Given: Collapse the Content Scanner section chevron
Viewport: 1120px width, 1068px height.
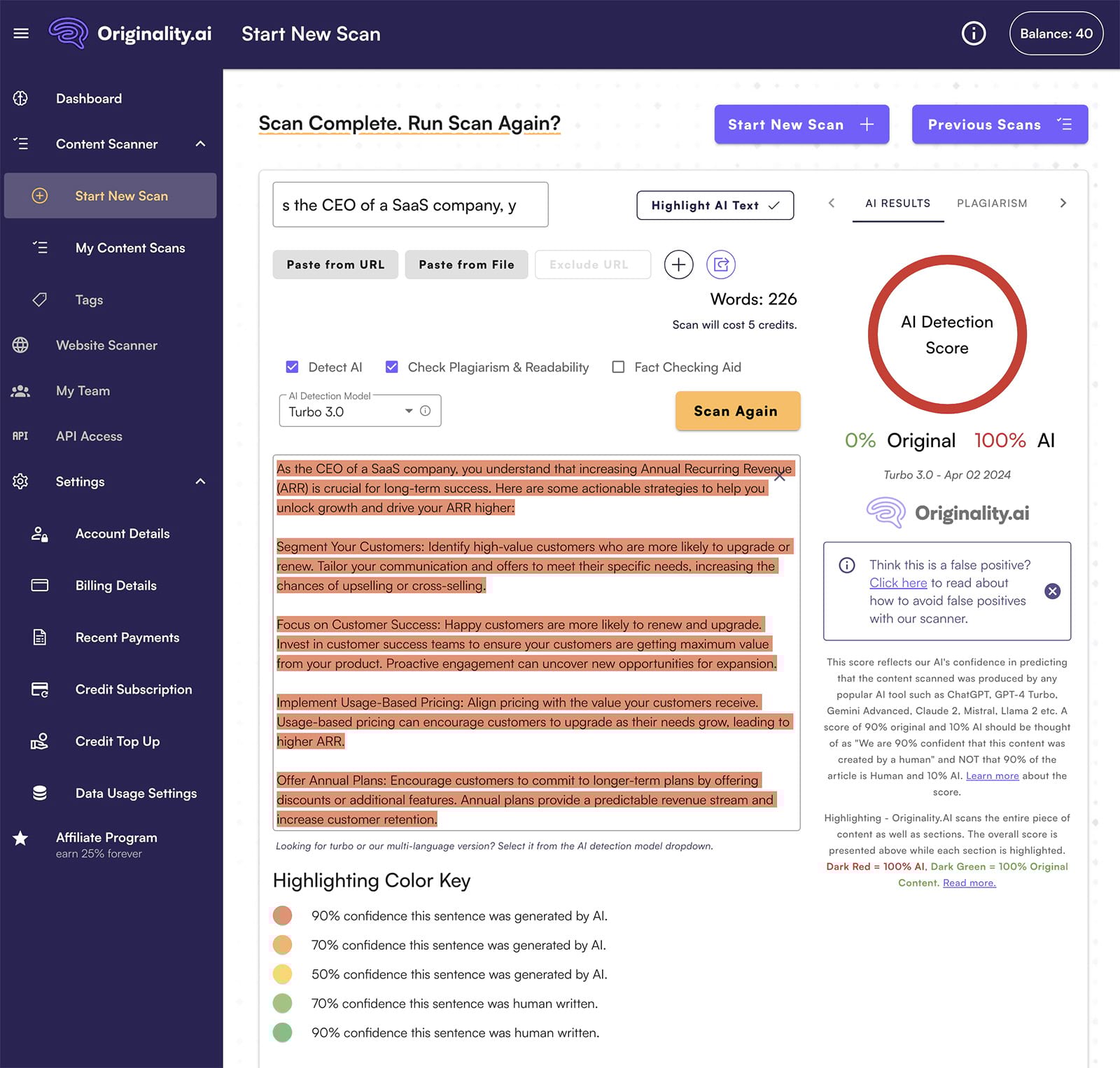Looking at the screenshot, I should pyautogui.click(x=200, y=143).
